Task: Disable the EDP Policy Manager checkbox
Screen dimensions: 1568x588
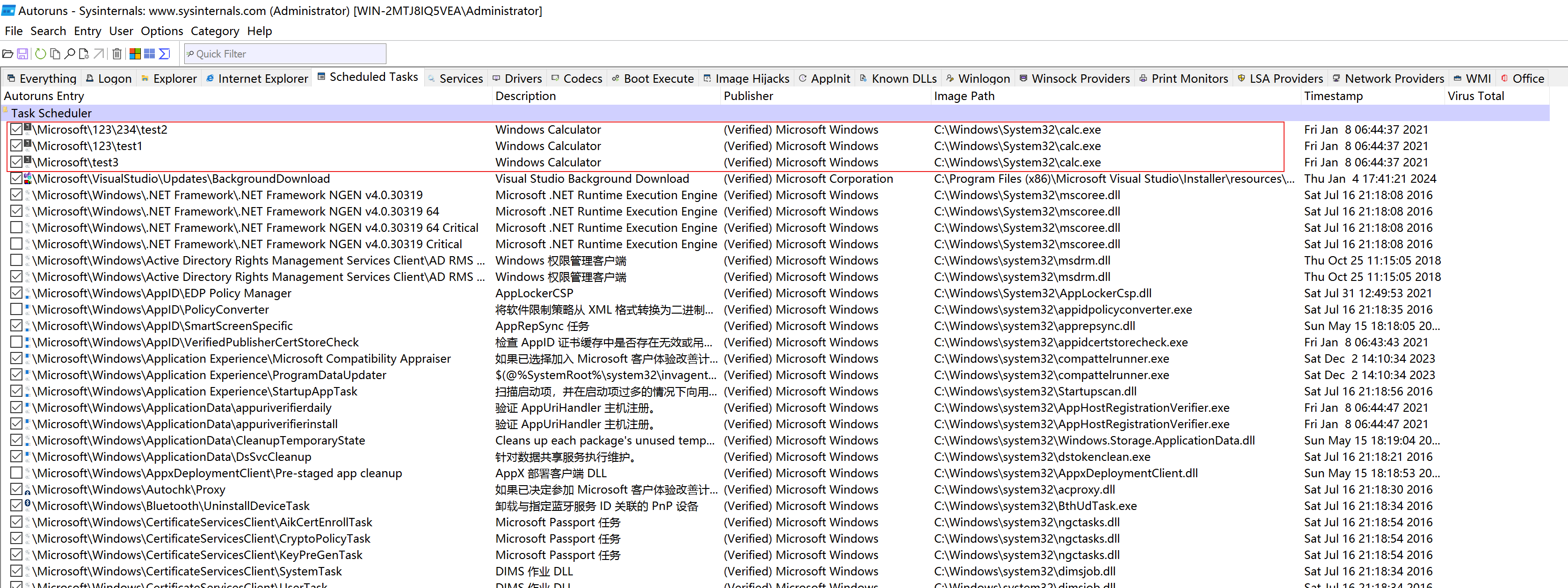Action: click(16, 293)
